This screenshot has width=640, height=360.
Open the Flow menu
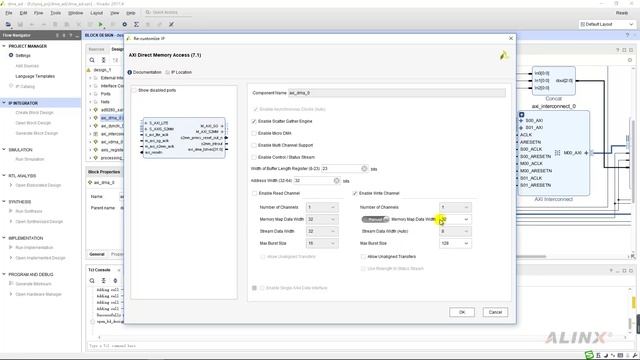(38, 13)
